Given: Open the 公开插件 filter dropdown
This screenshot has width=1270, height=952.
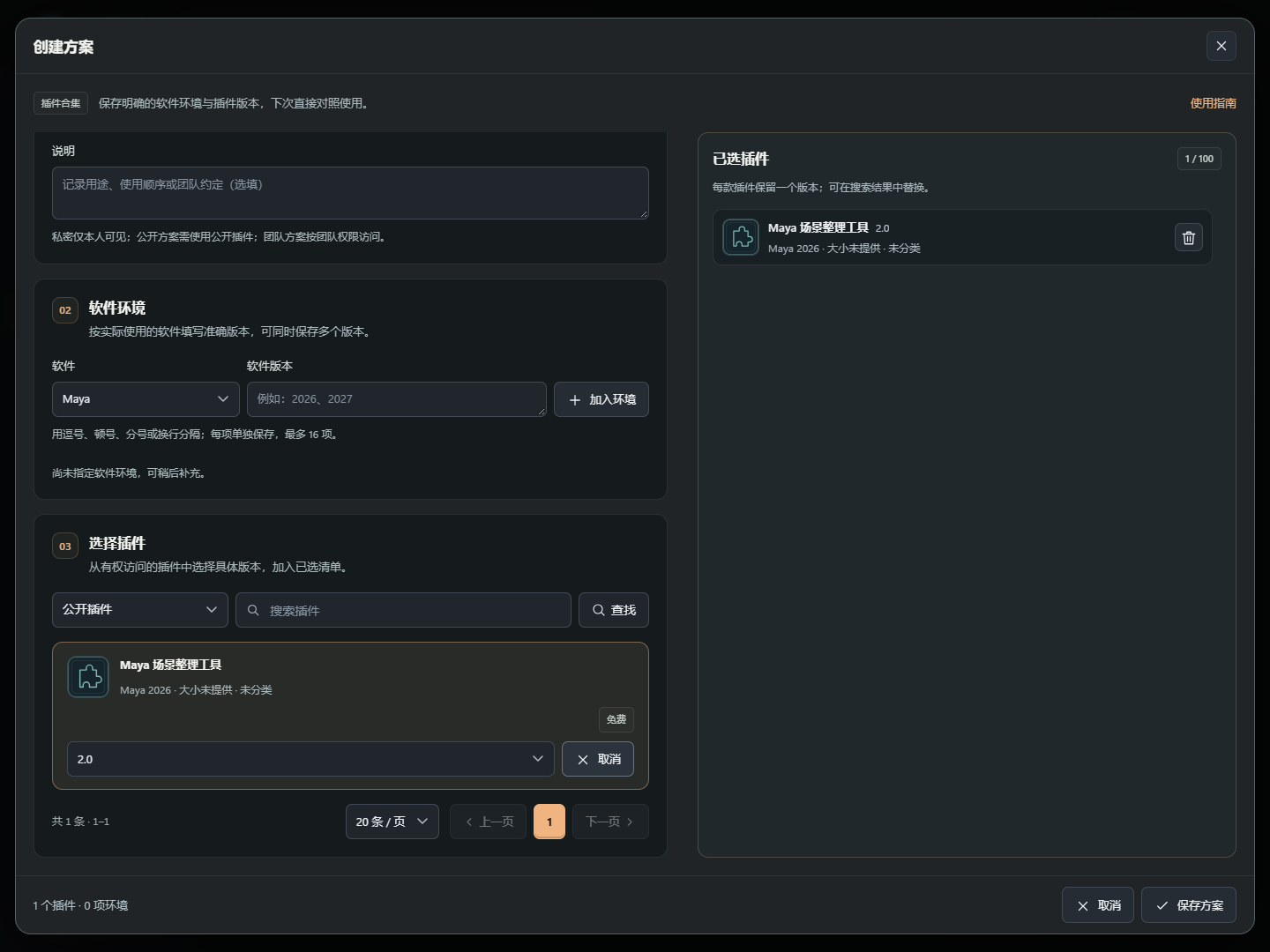Looking at the screenshot, I should (x=140, y=610).
